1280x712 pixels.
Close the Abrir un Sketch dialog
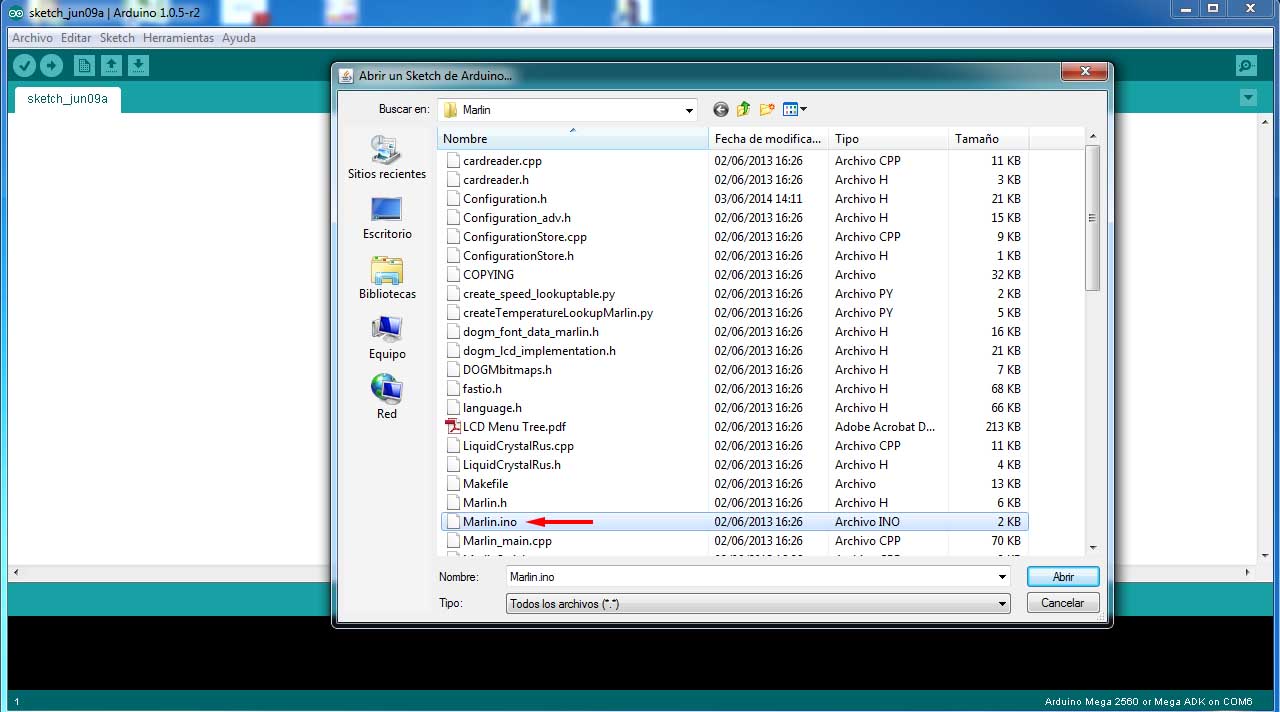[1083, 73]
